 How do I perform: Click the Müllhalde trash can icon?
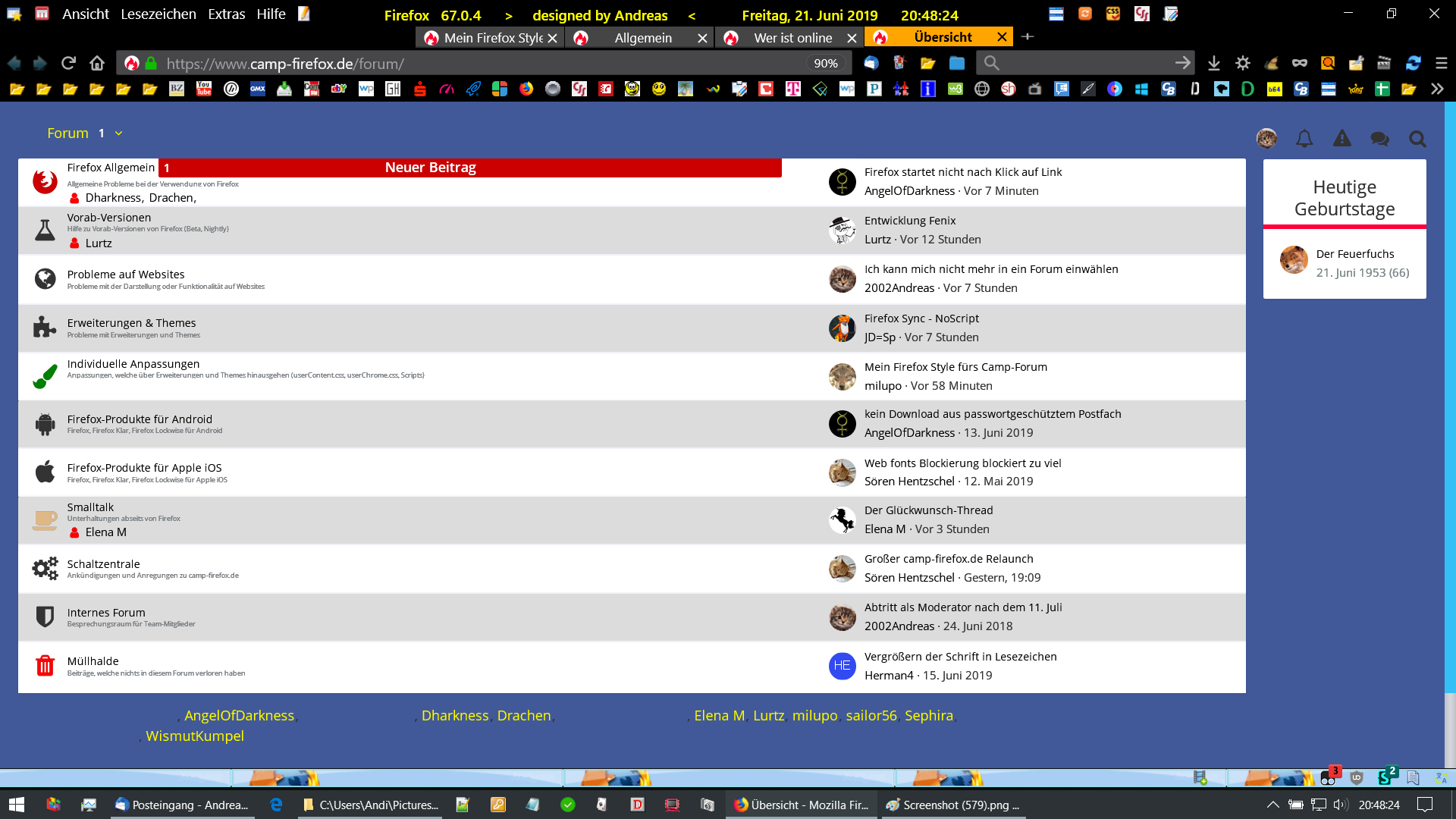[45, 666]
